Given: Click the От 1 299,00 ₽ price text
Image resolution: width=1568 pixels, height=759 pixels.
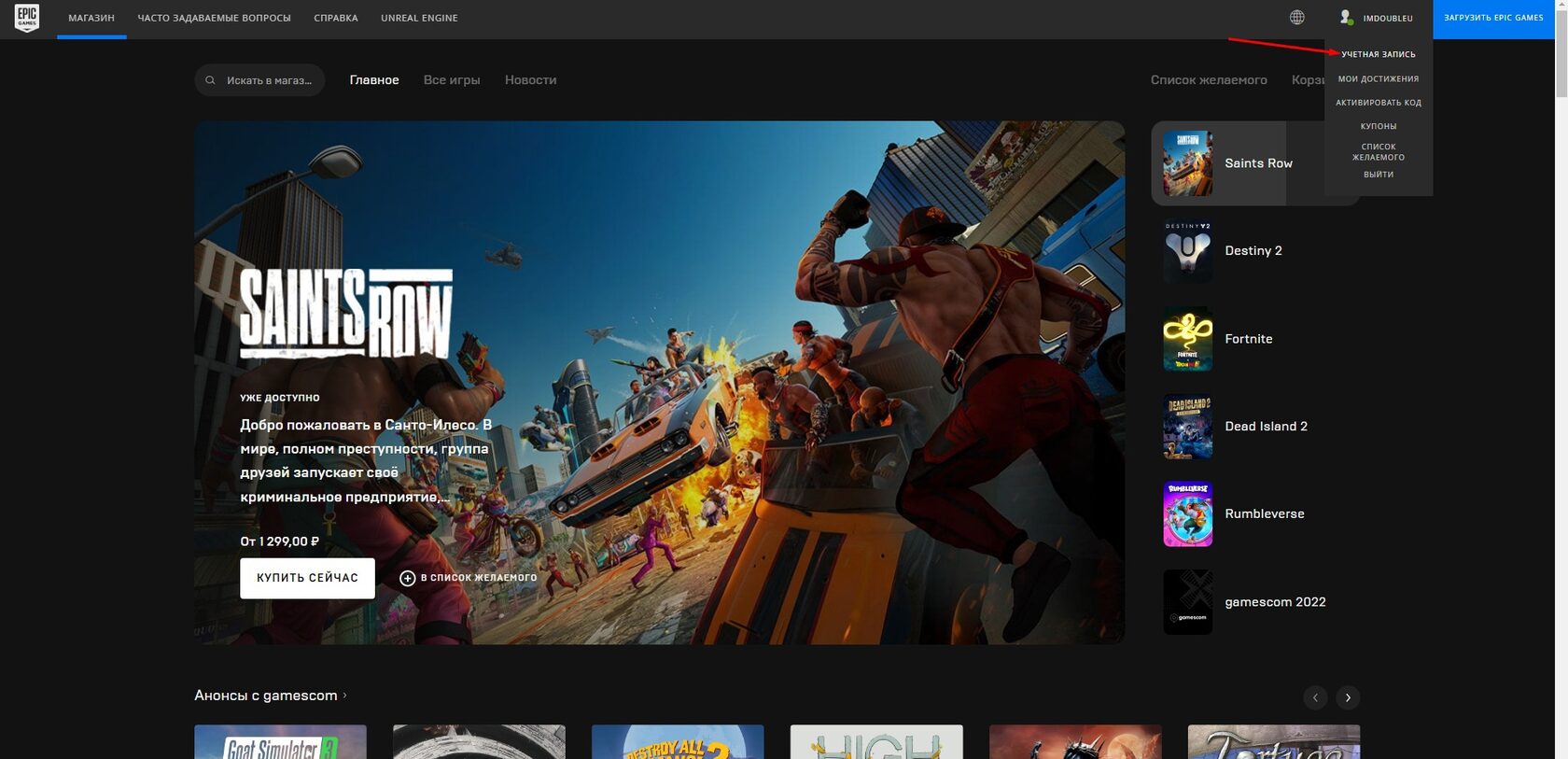Looking at the screenshot, I should [x=279, y=541].
